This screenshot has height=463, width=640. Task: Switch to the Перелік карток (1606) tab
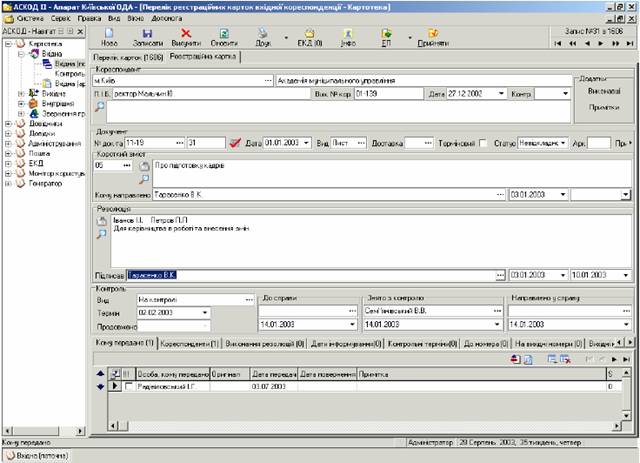(128, 57)
